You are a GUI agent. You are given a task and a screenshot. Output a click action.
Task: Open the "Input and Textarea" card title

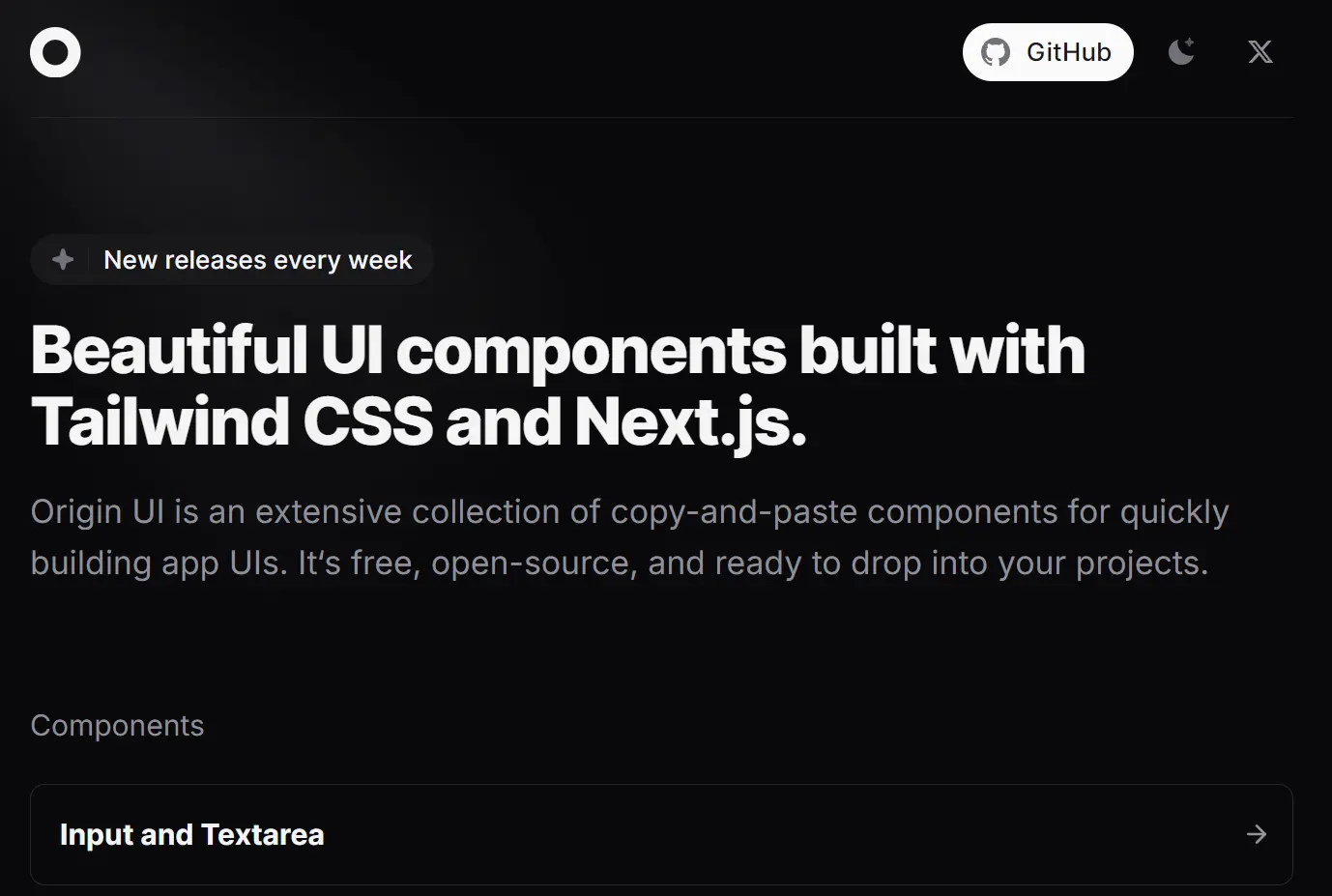pos(192,835)
